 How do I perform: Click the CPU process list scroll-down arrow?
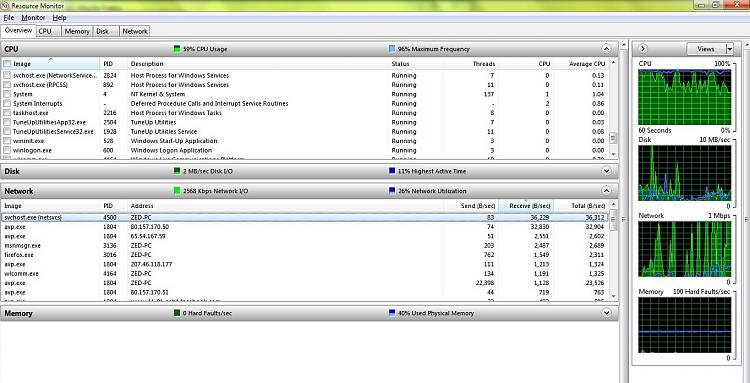pyautogui.click(x=614, y=154)
